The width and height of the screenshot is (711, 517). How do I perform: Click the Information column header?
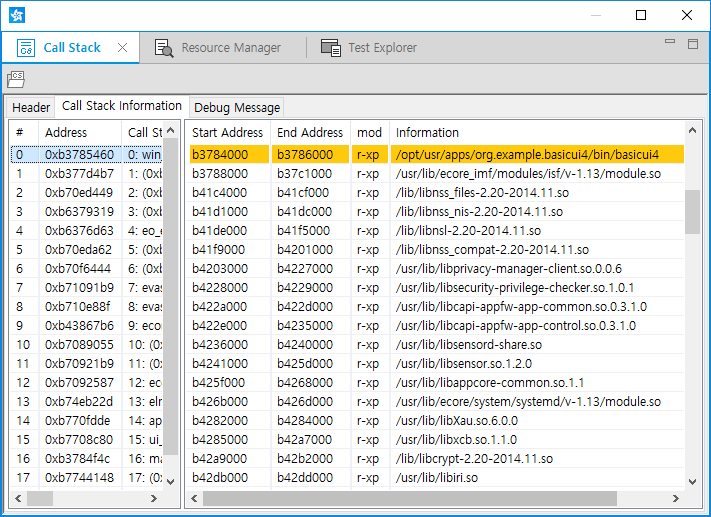coord(427,132)
